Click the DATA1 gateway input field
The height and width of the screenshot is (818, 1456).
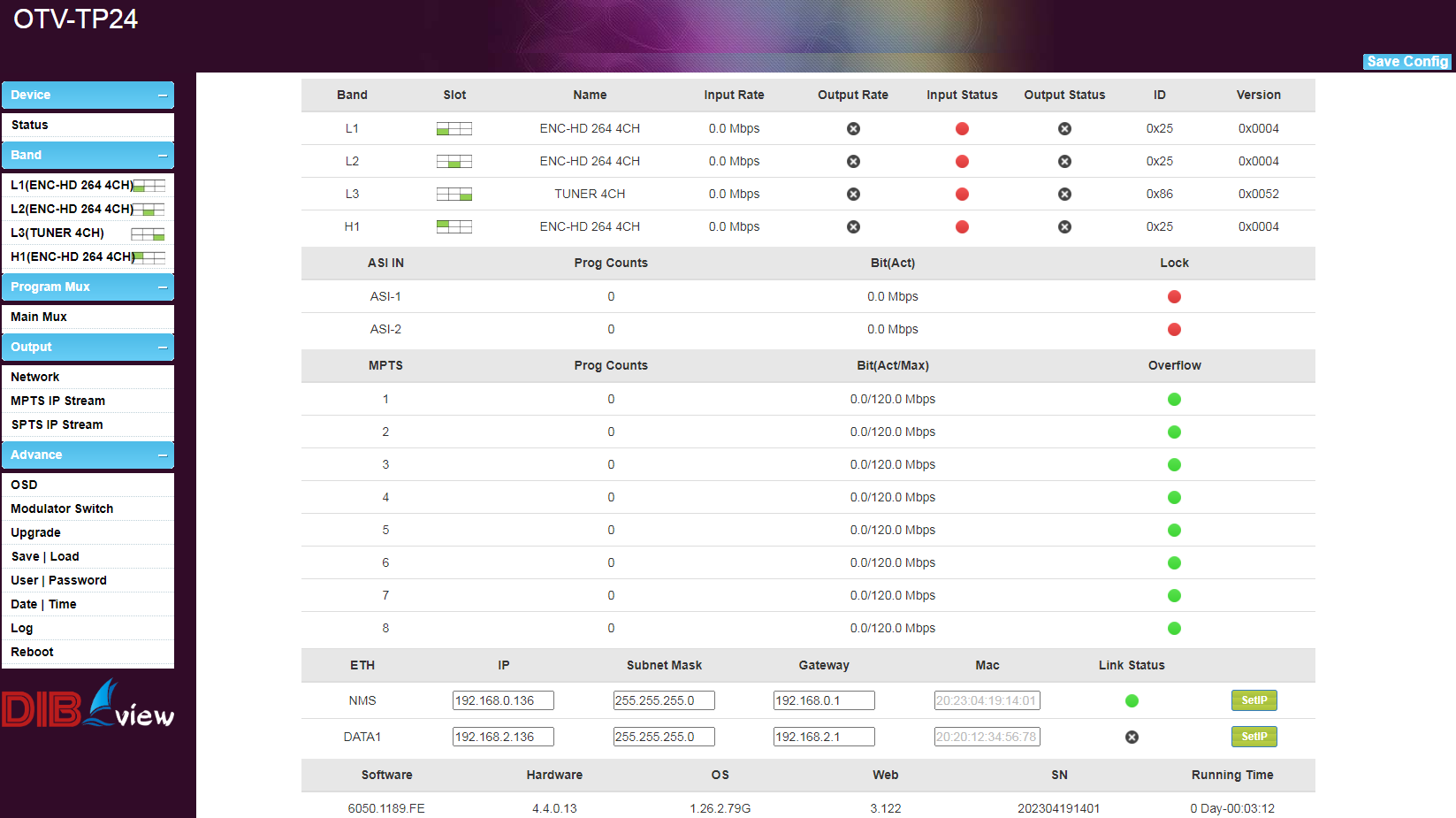click(x=823, y=738)
